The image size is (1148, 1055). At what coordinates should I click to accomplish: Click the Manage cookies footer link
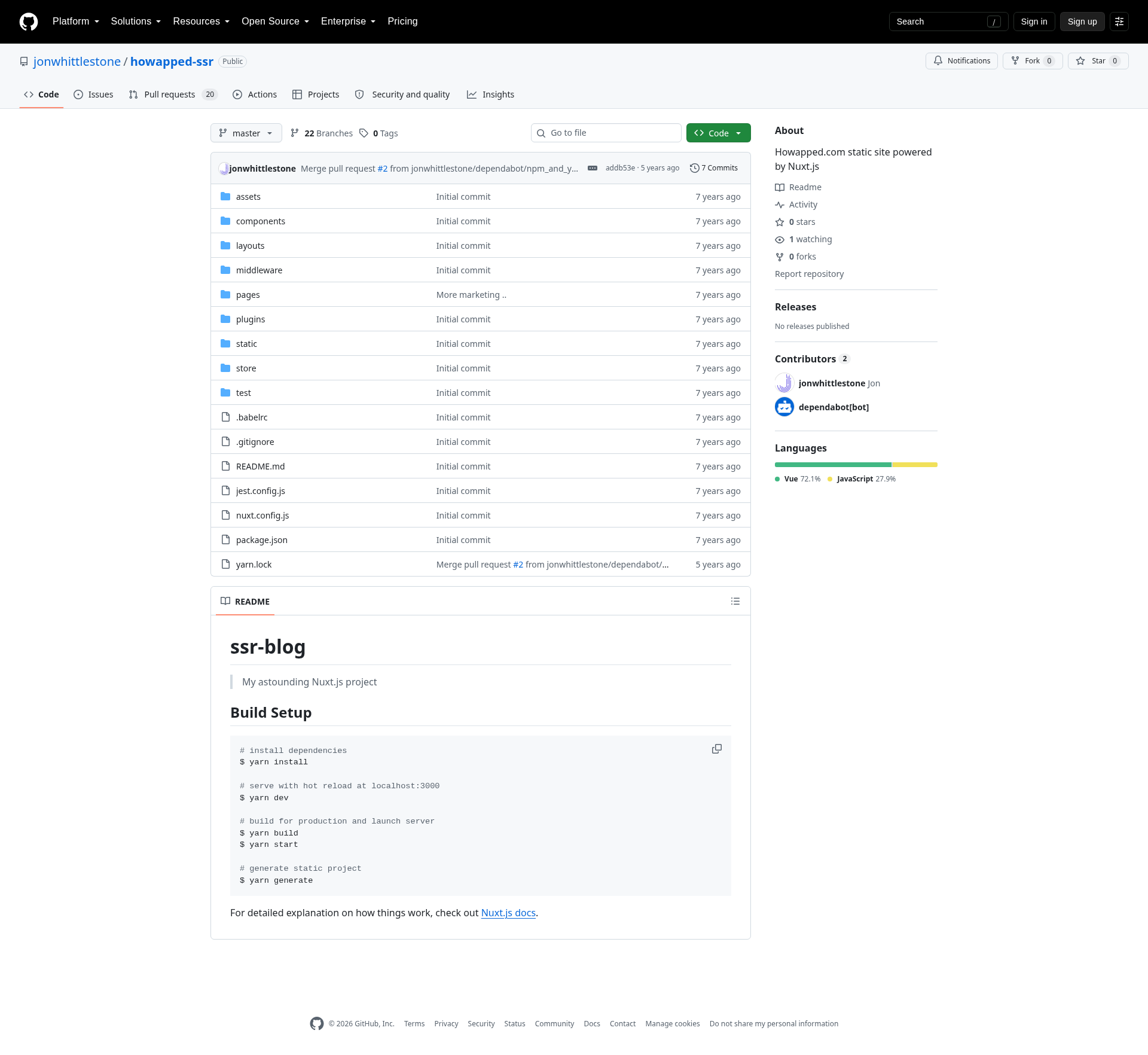tap(673, 1024)
